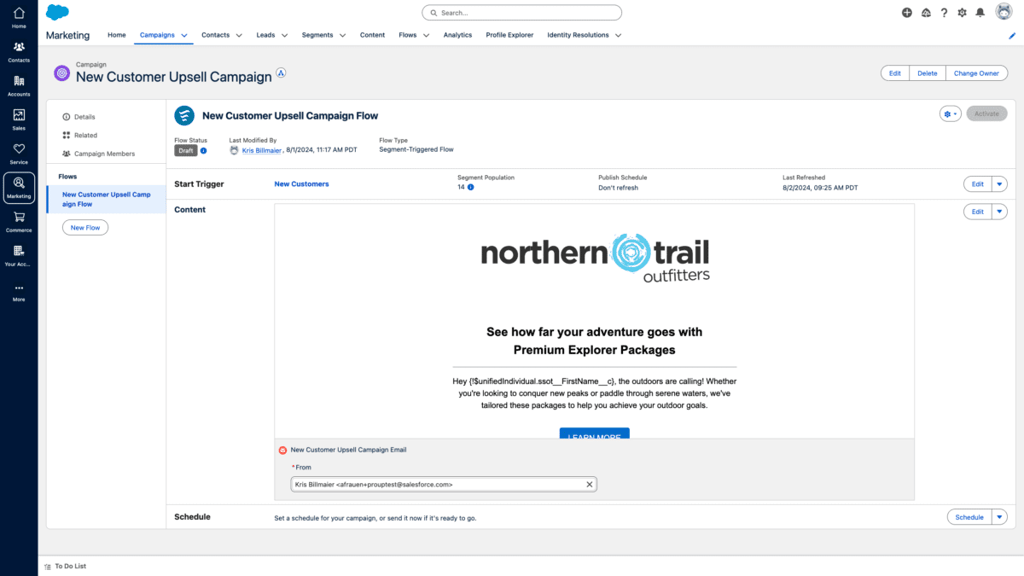Clear the From email field with X
Viewport: 1024px width, 576px height.
[589, 485]
